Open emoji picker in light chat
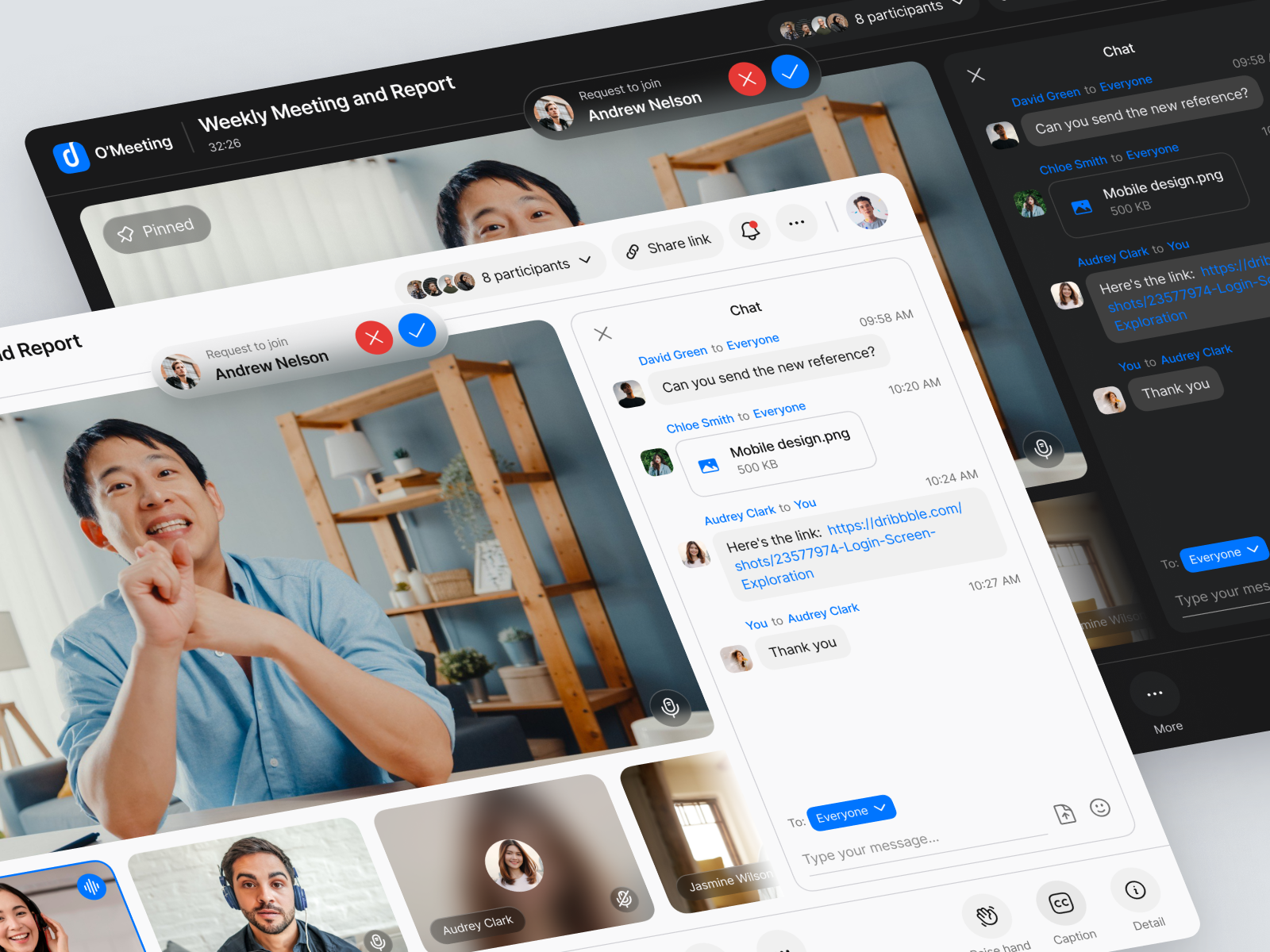1270x952 pixels. 1100,808
